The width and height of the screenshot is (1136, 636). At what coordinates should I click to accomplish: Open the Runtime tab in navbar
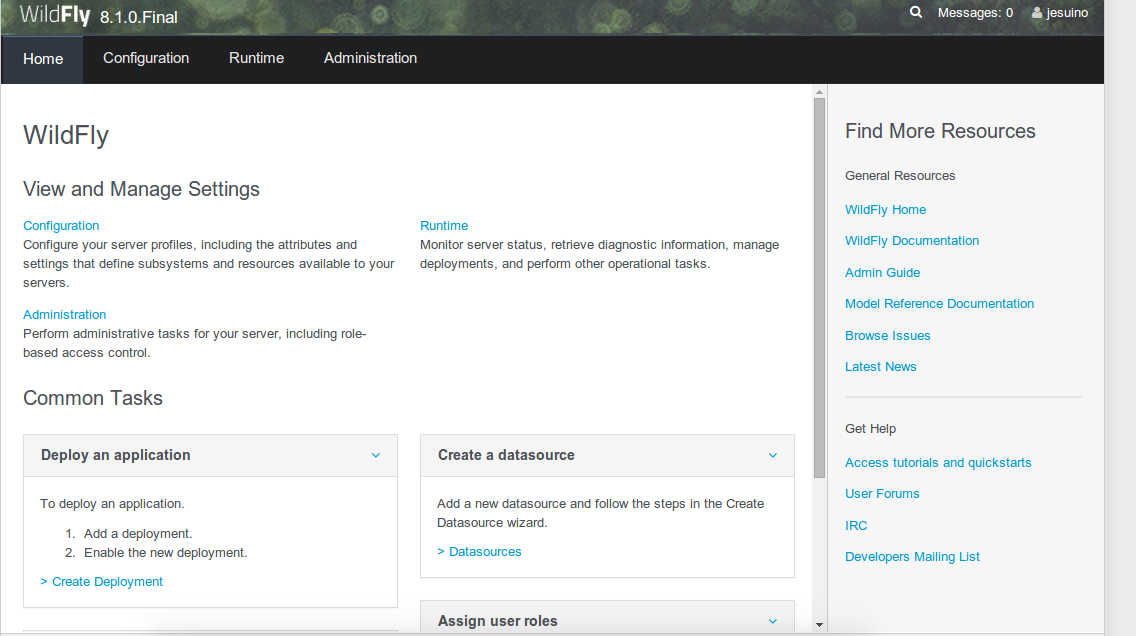(x=256, y=58)
